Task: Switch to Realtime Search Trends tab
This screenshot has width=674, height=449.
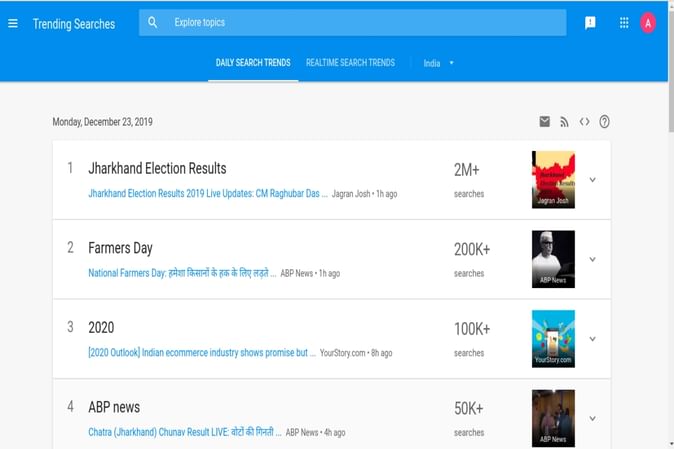Action: coord(350,63)
